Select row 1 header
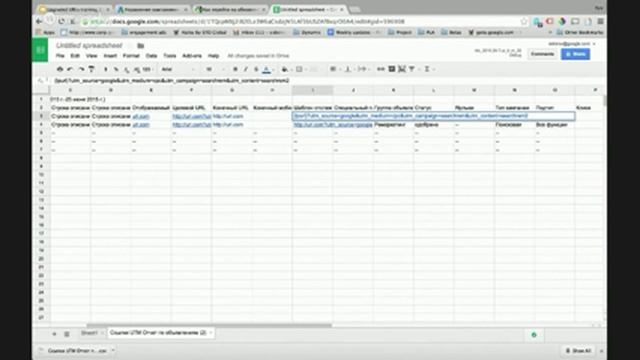 tap(41, 99)
